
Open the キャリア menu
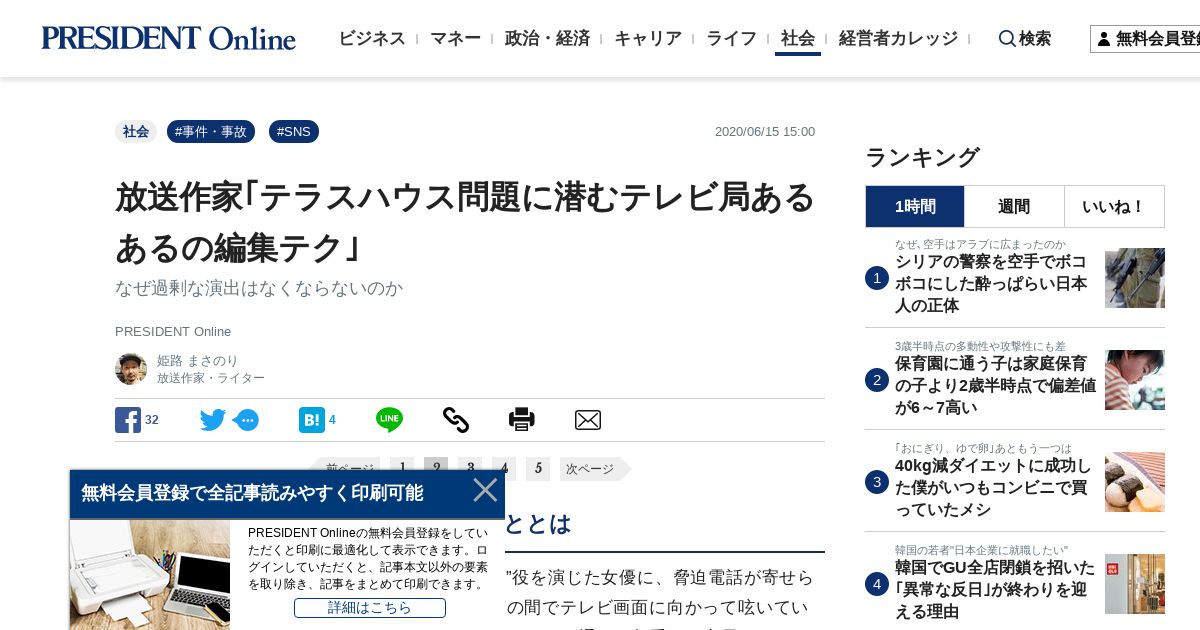click(648, 38)
